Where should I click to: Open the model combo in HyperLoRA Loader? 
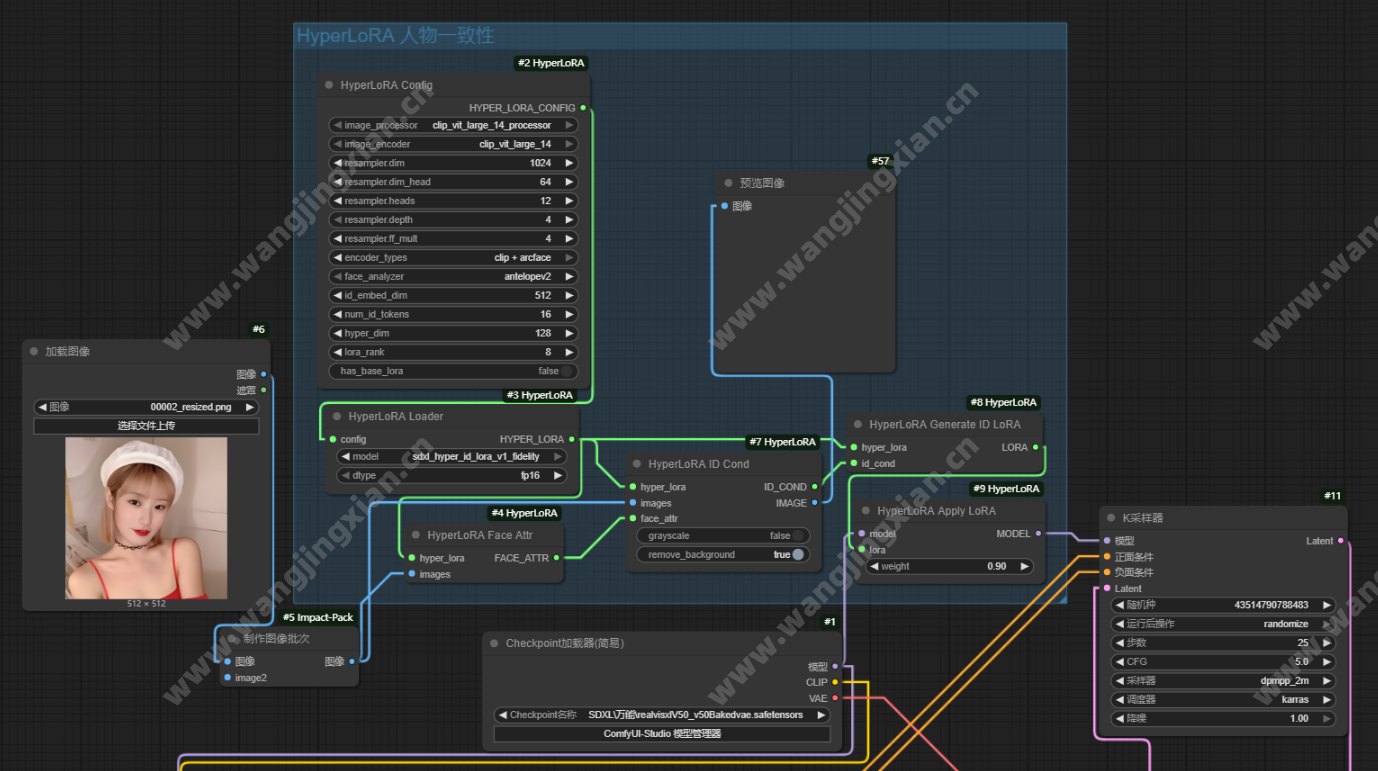(454, 457)
